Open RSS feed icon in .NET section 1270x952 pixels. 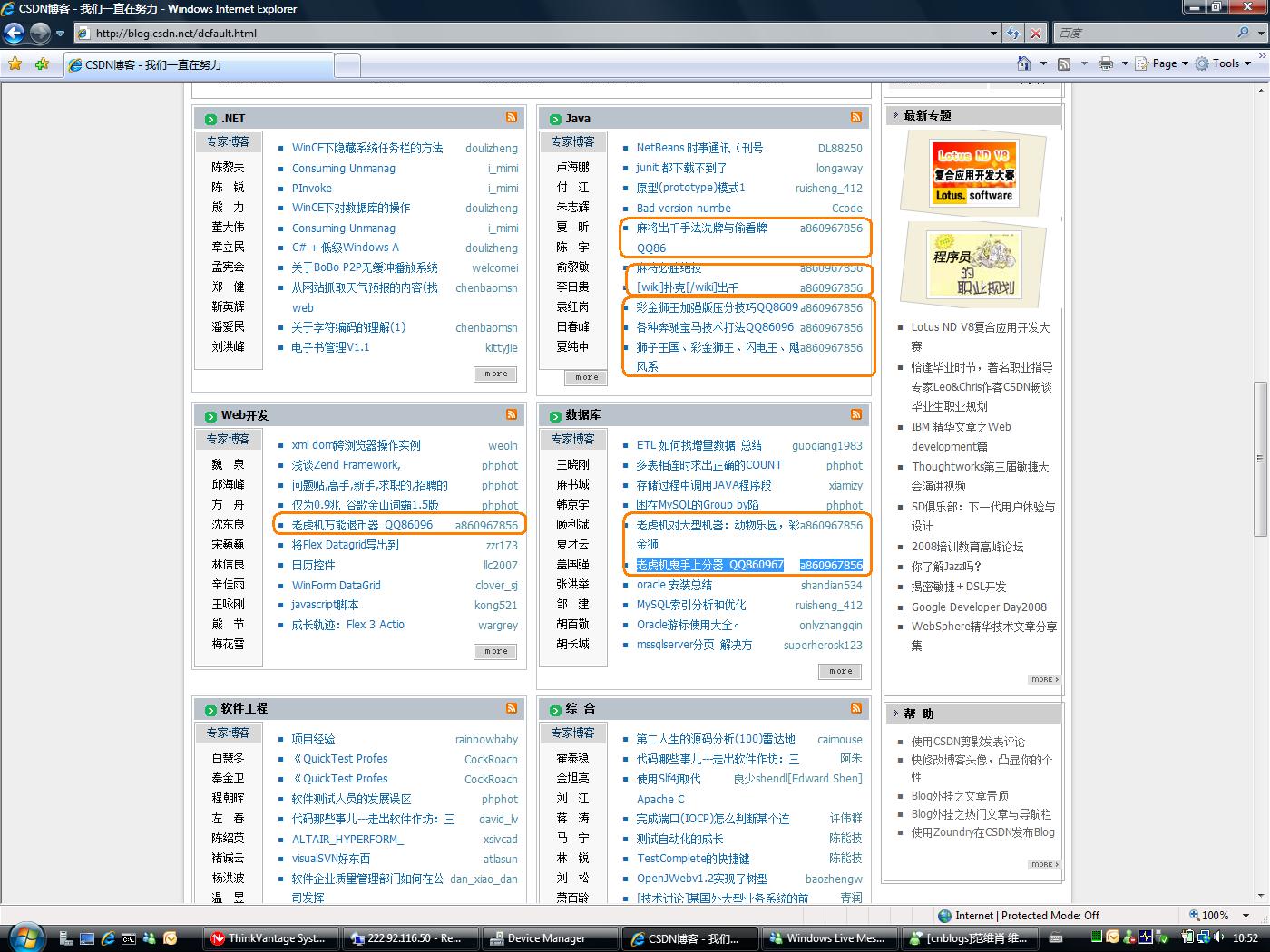pos(512,117)
